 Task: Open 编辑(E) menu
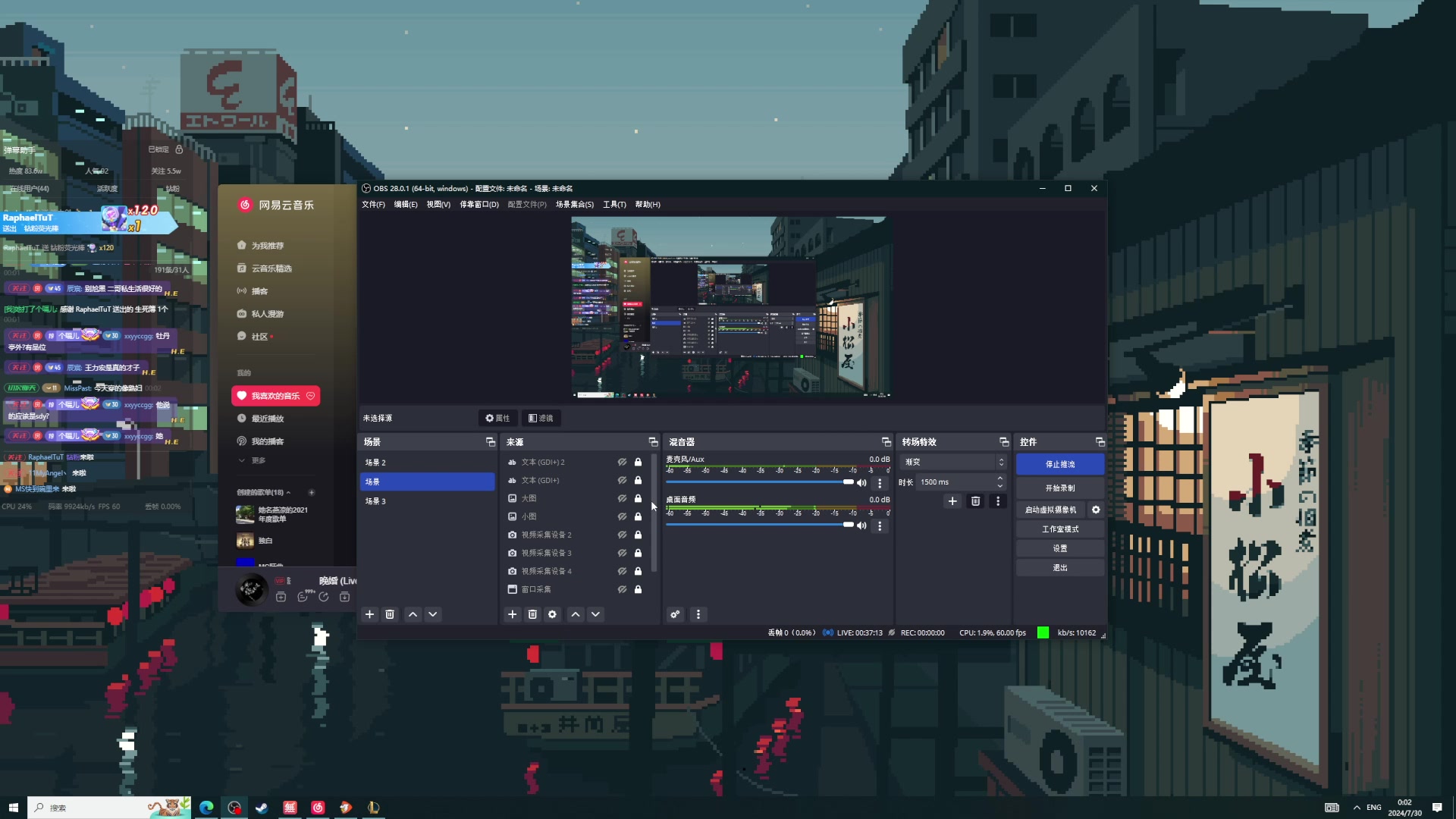click(x=406, y=205)
